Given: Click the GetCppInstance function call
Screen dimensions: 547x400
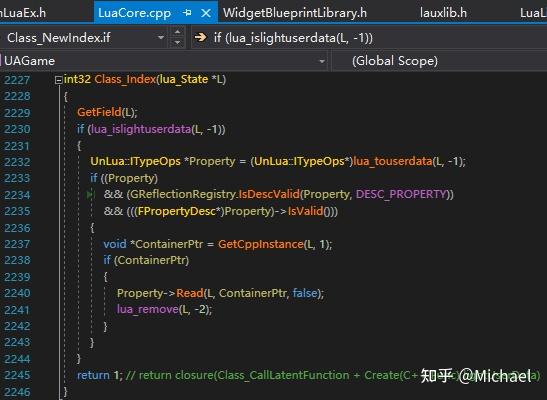Looking at the screenshot, I should click(x=261, y=244).
